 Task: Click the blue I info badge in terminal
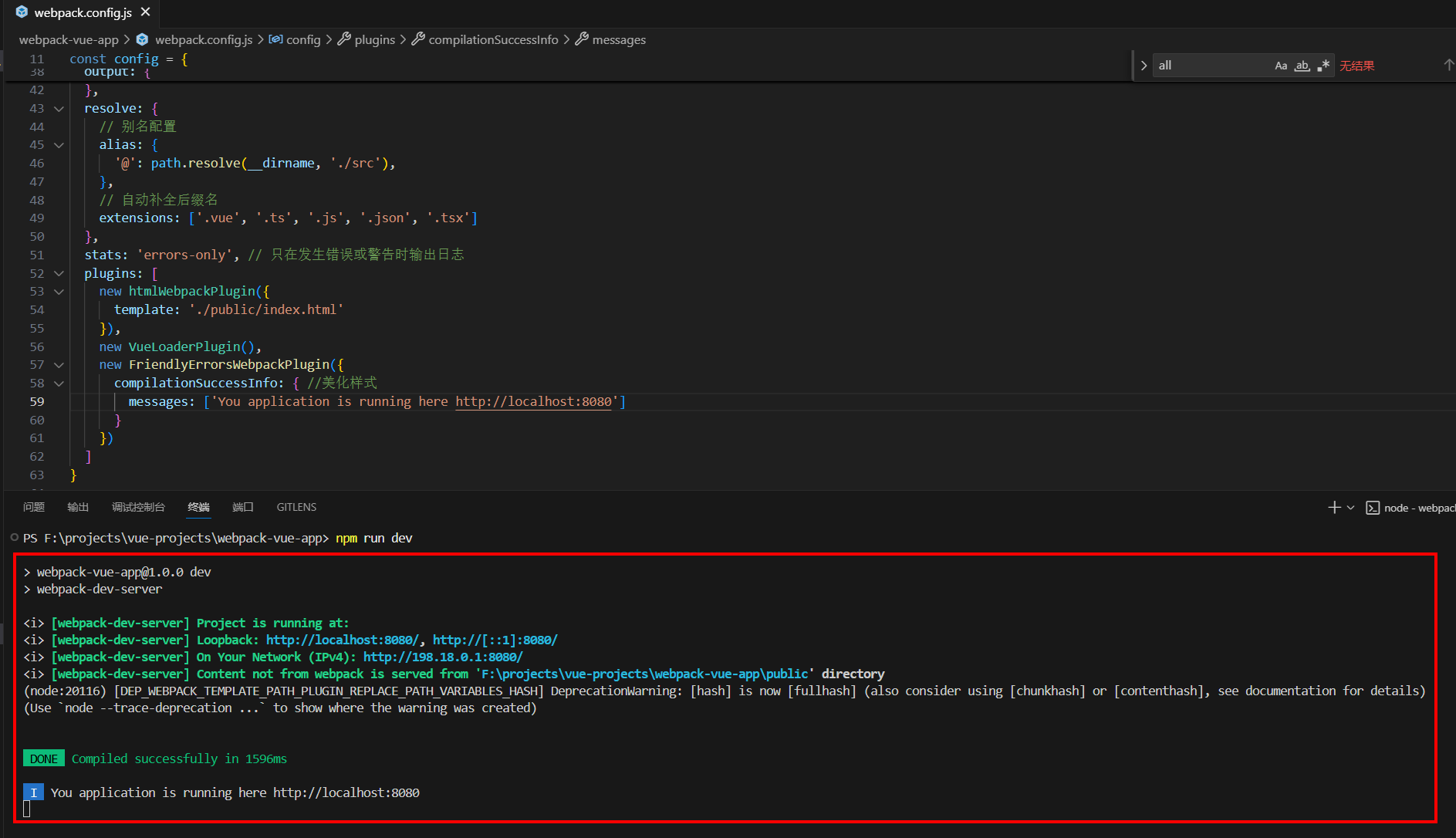(33, 793)
